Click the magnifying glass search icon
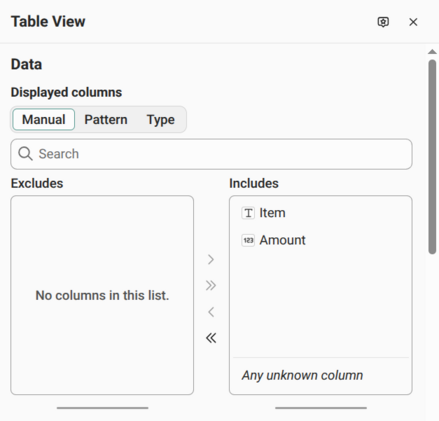Image resolution: width=439 pixels, height=421 pixels. coord(25,154)
